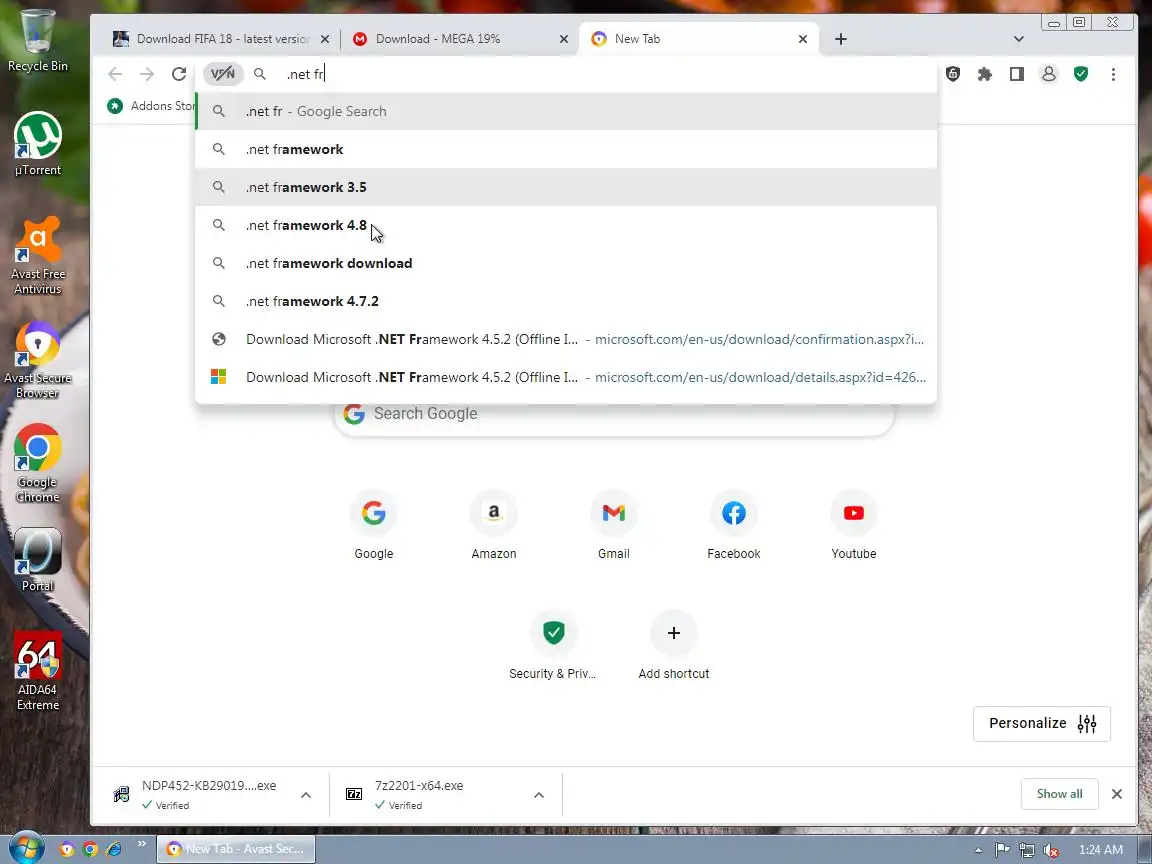
Task: Toggle the VPN button in address bar
Action: coord(223,73)
